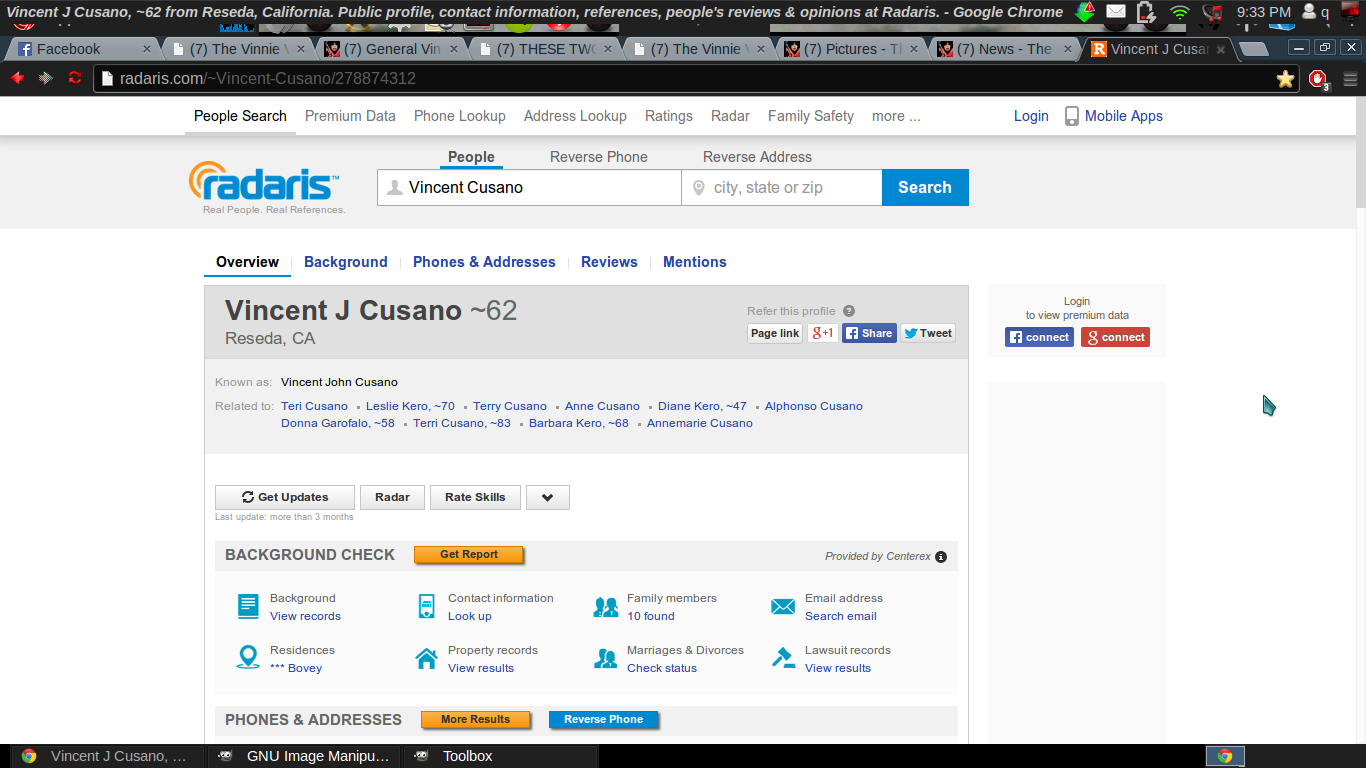The height and width of the screenshot is (768, 1366).
Task: Click the Property records house icon
Action: [x=427, y=658]
